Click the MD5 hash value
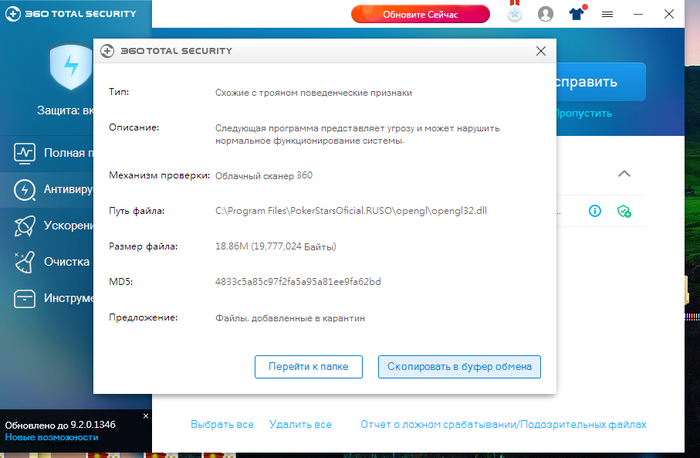700x458 pixels. (x=298, y=282)
